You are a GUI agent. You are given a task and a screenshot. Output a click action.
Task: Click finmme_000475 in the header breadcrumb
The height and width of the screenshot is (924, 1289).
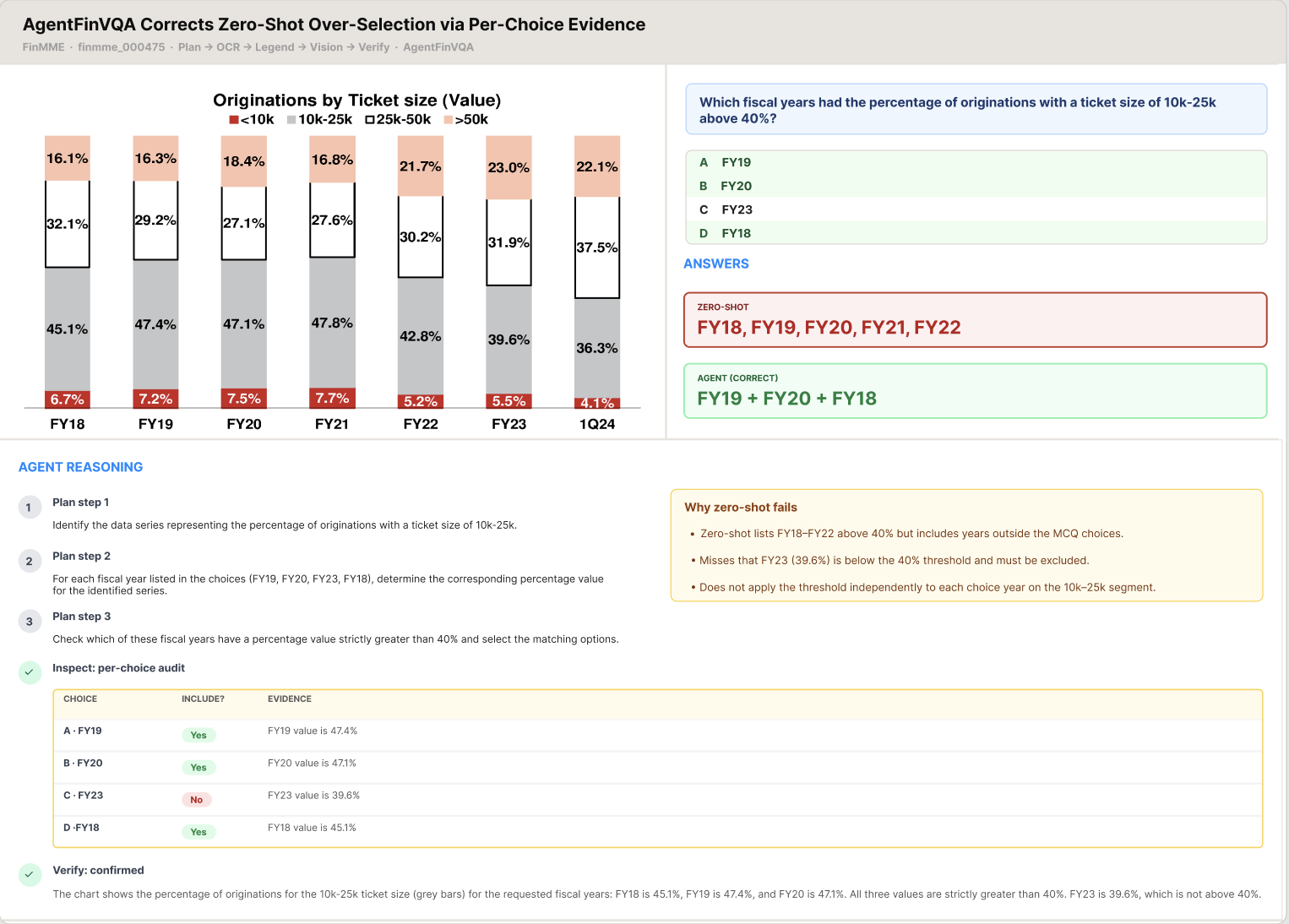click(122, 47)
